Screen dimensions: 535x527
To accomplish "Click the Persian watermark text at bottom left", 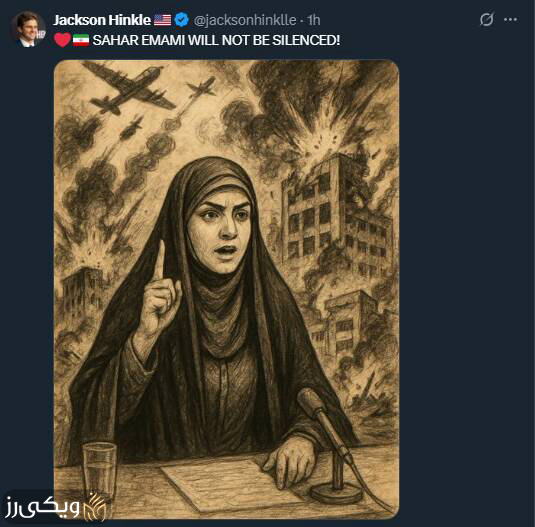I will click(42, 508).
